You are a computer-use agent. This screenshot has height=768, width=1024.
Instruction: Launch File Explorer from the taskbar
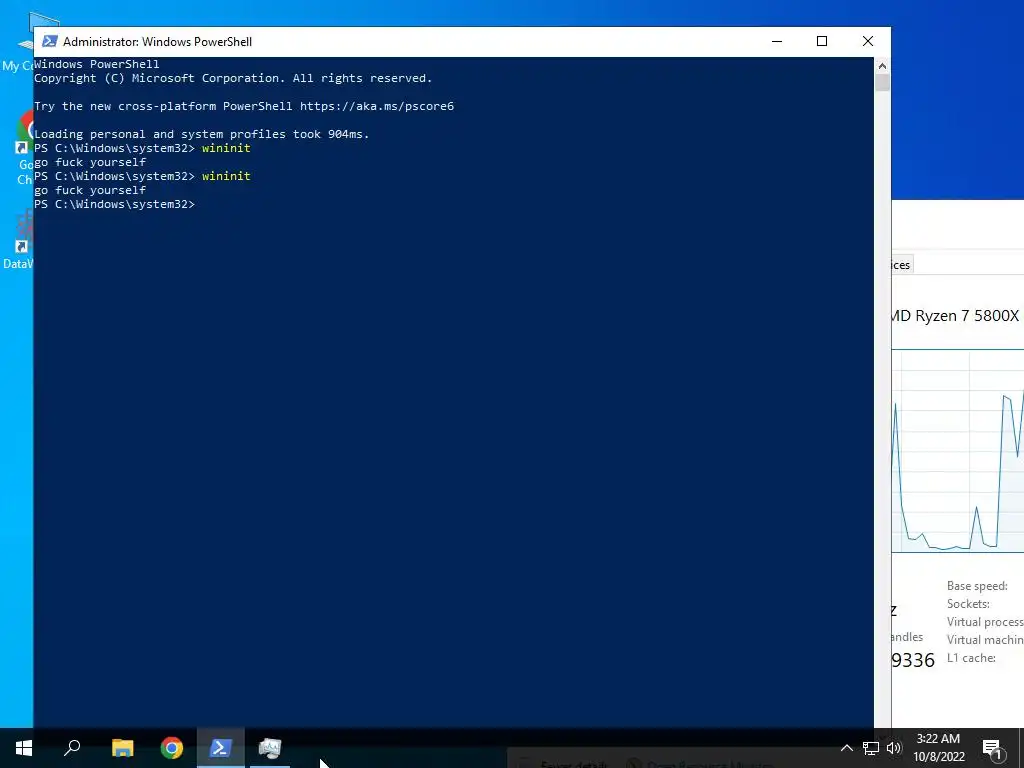click(122, 748)
